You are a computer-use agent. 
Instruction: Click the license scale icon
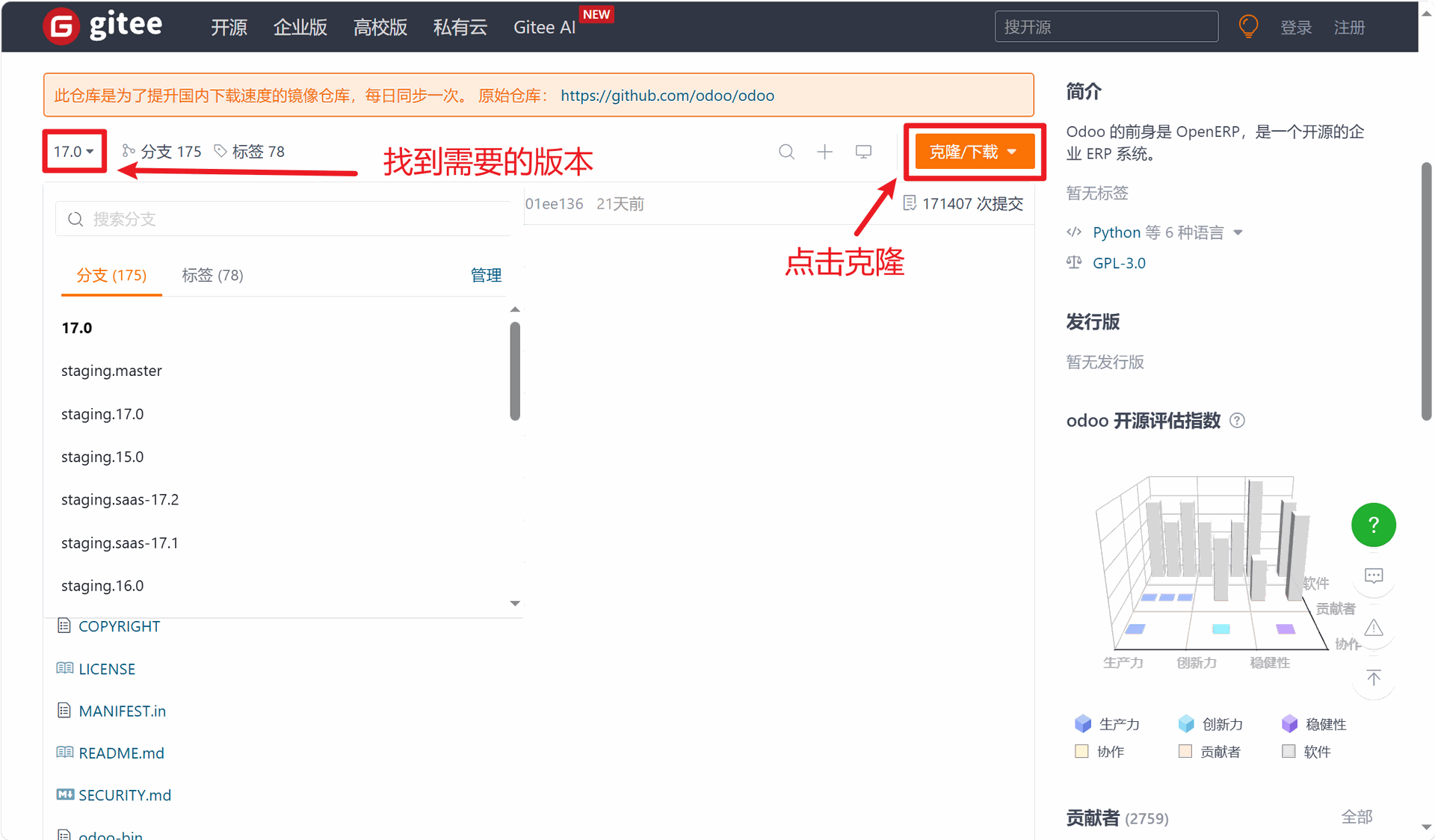pyautogui.click(x=1074, y=262)
